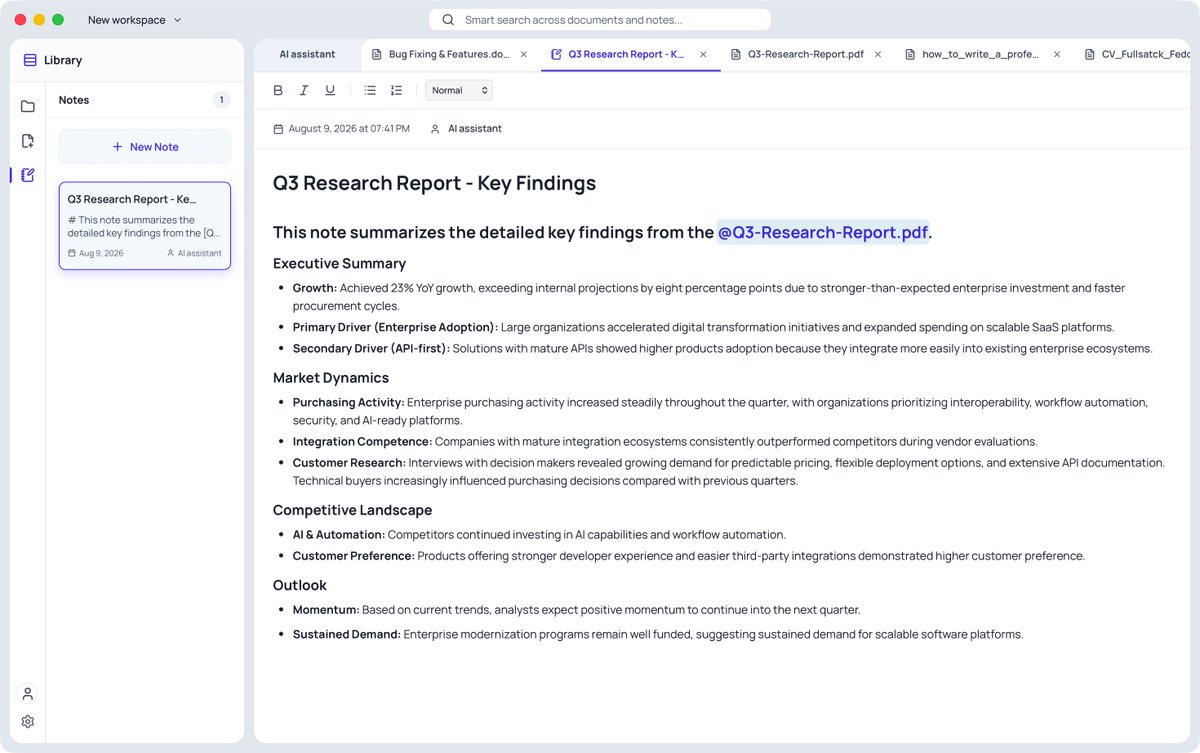Click the Momentum bullet label
The image size is (1200, 753).
pyautogui.click(x=326, y=610)
